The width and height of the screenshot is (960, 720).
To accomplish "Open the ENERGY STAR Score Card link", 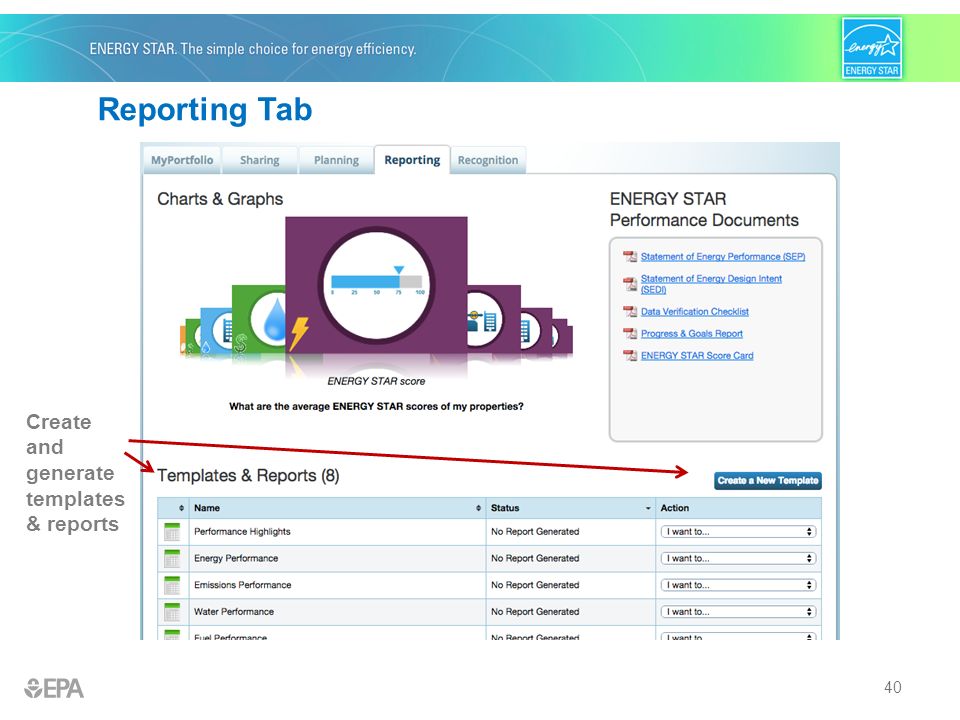I will pos(697,356).
